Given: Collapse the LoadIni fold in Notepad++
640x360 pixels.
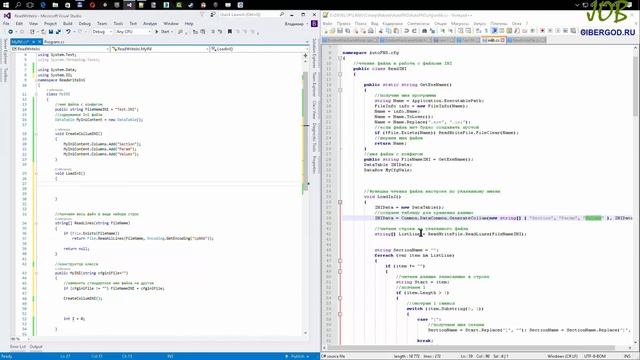Looking at the screenshot, I should tap(340, 202).
